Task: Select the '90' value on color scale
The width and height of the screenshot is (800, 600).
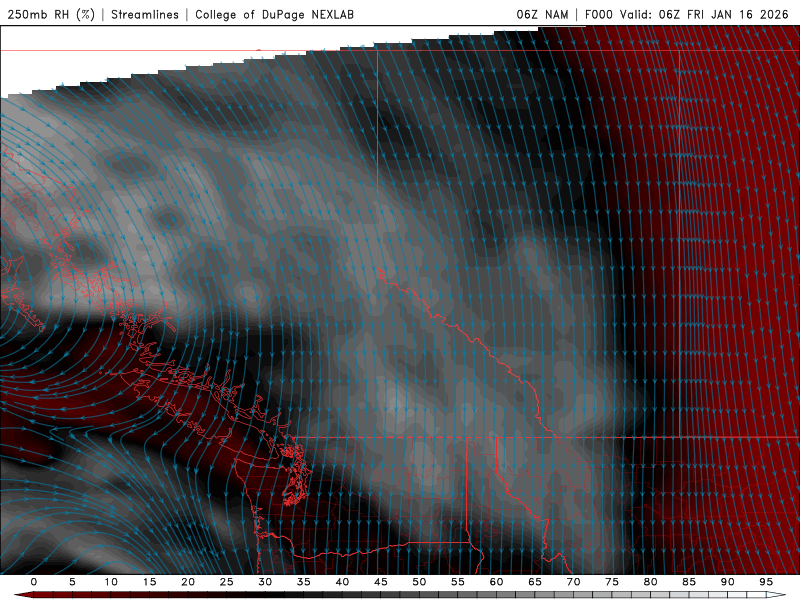Action: 727,582
